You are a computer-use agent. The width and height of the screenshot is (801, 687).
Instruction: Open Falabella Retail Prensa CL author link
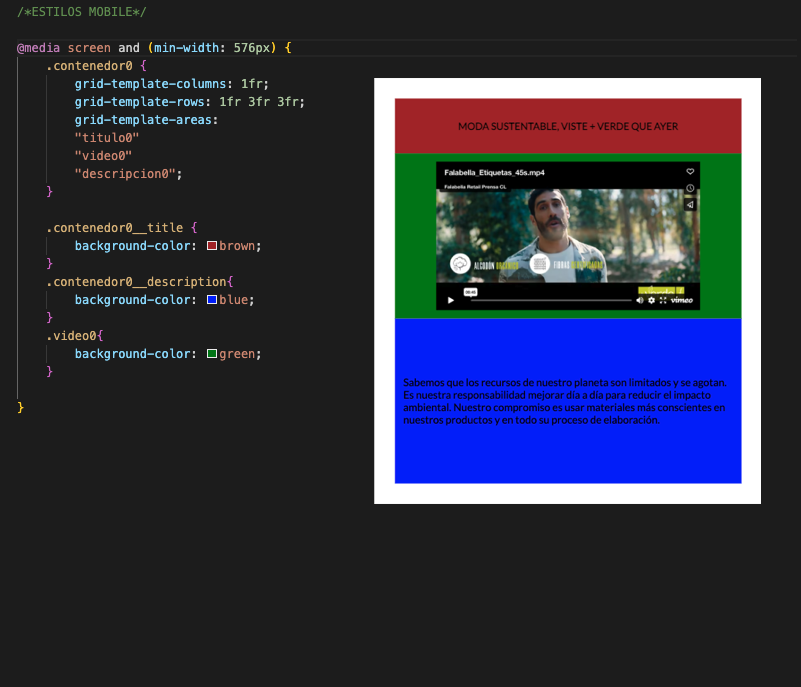(475, 187)
